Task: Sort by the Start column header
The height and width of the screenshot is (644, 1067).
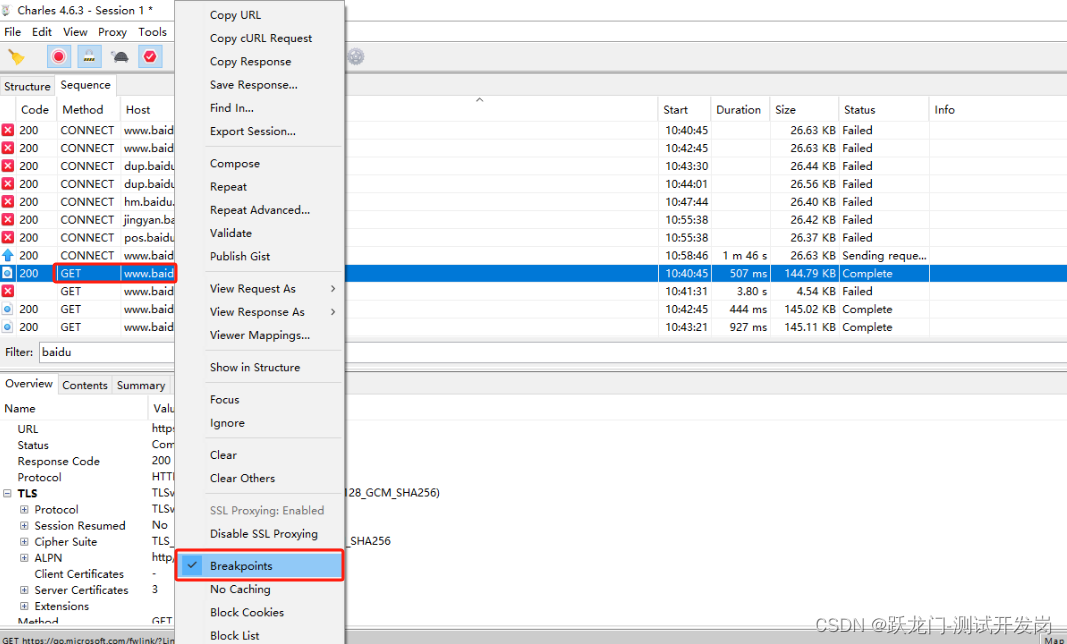Action: (684, 110)
